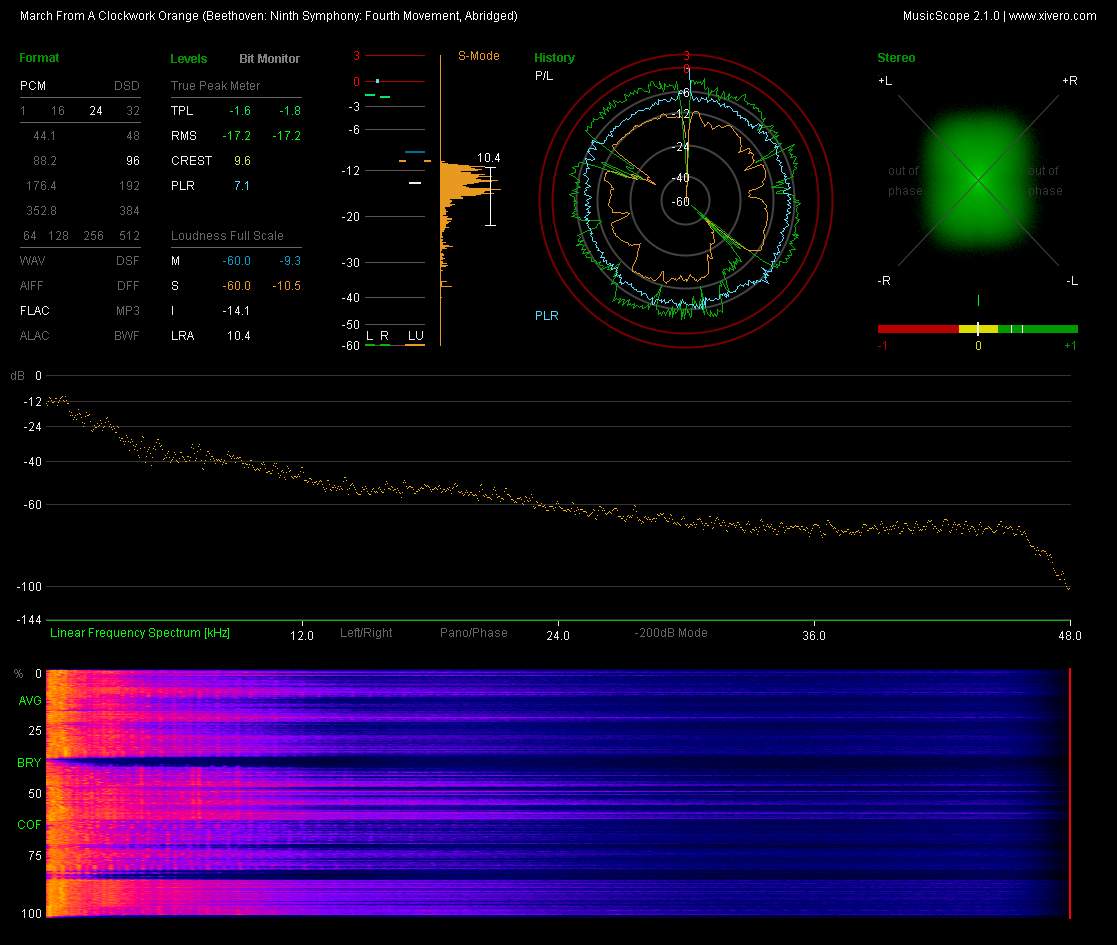1117x945 pixels.
Task: Select the AVG spectrogram option
Action: point(29,701)
